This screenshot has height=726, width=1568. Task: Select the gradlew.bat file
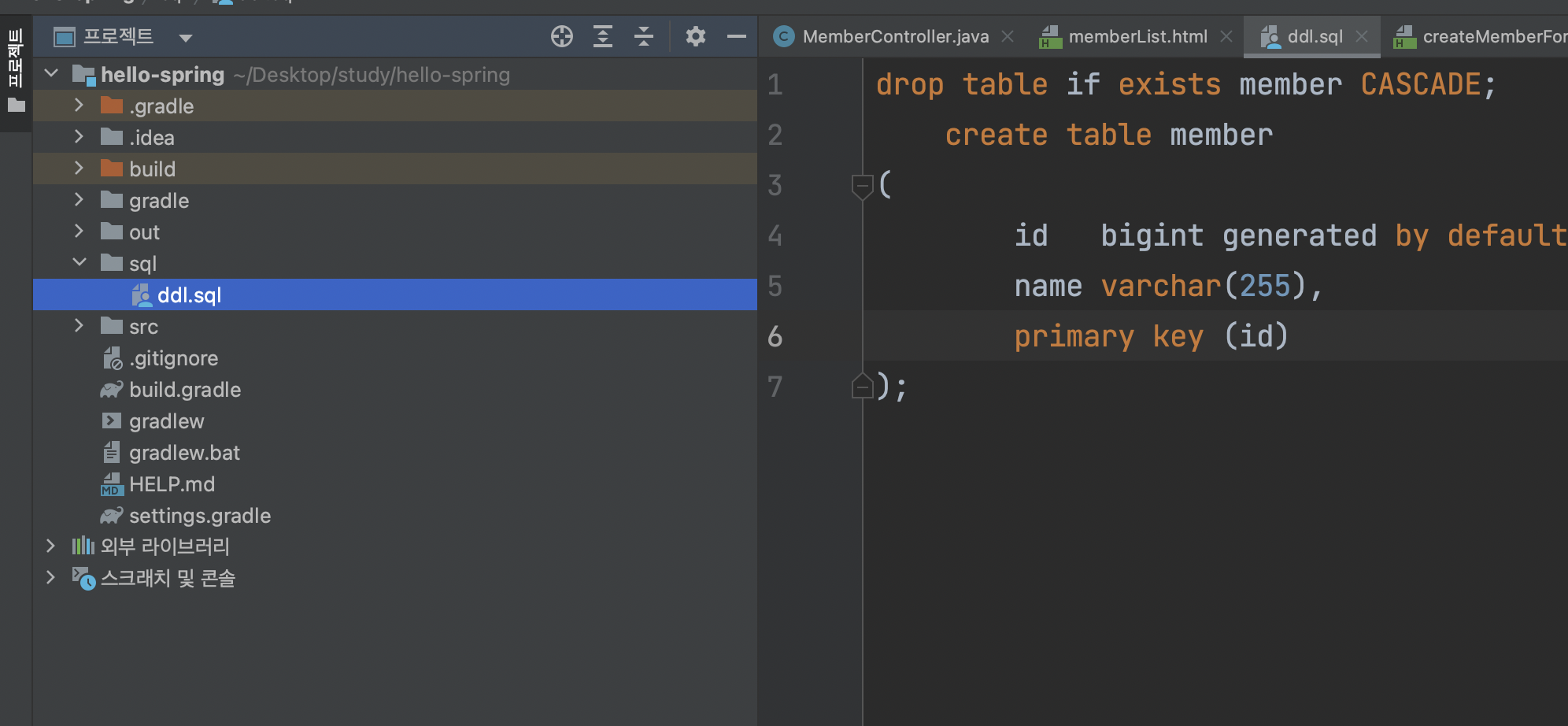tap(395, 452)
